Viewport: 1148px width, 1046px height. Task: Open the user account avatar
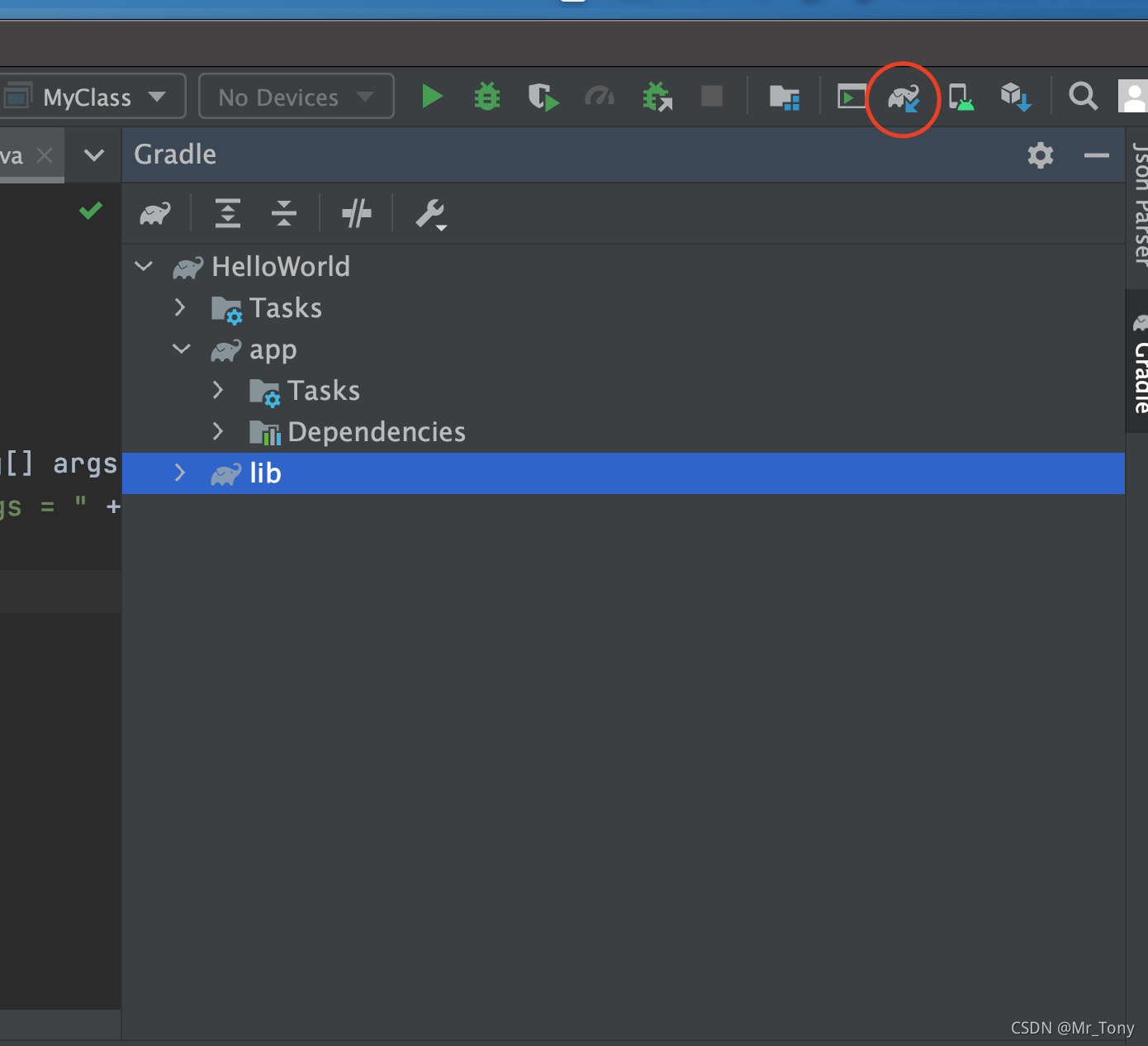click(x=1133, y=97)
